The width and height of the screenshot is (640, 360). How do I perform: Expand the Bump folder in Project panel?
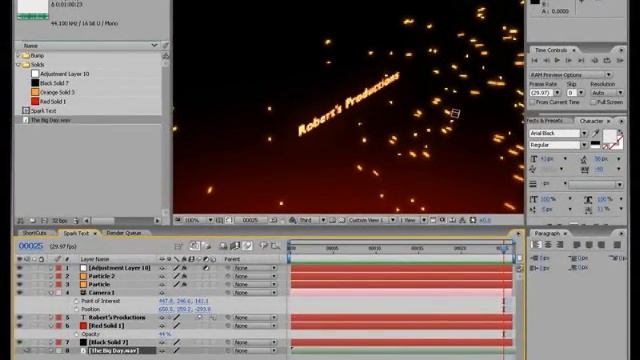tap(18, 55)
